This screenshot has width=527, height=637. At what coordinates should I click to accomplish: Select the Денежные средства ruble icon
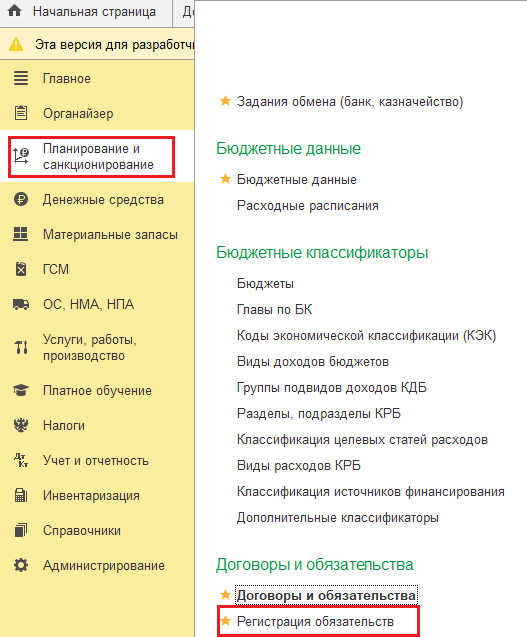[21, 199]
